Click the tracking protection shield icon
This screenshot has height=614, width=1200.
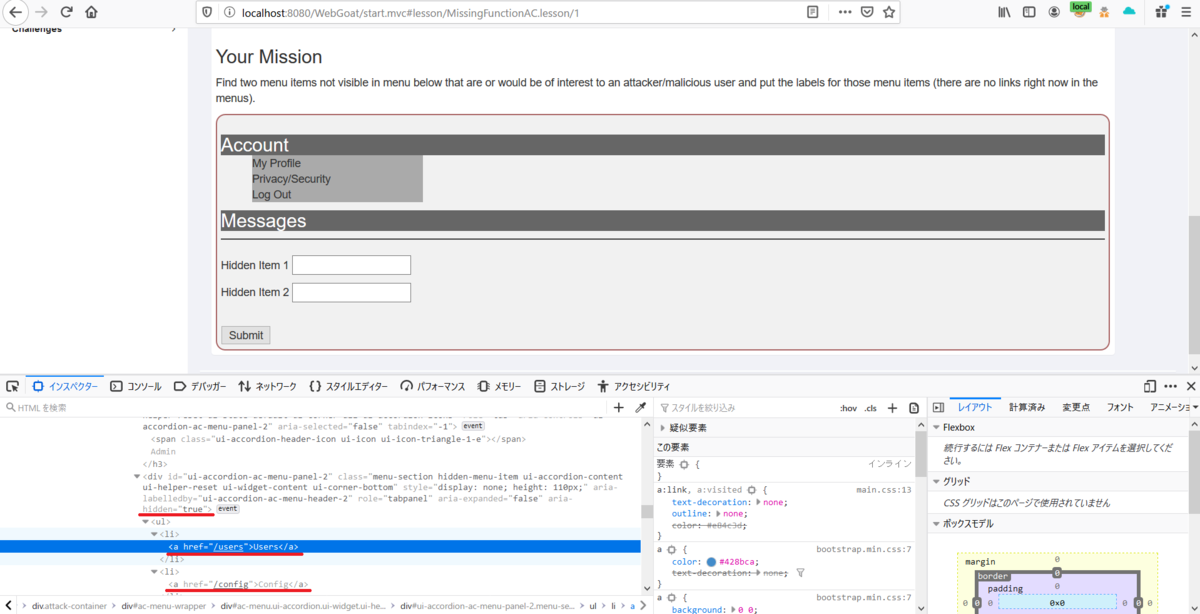(x=207, y=12)
